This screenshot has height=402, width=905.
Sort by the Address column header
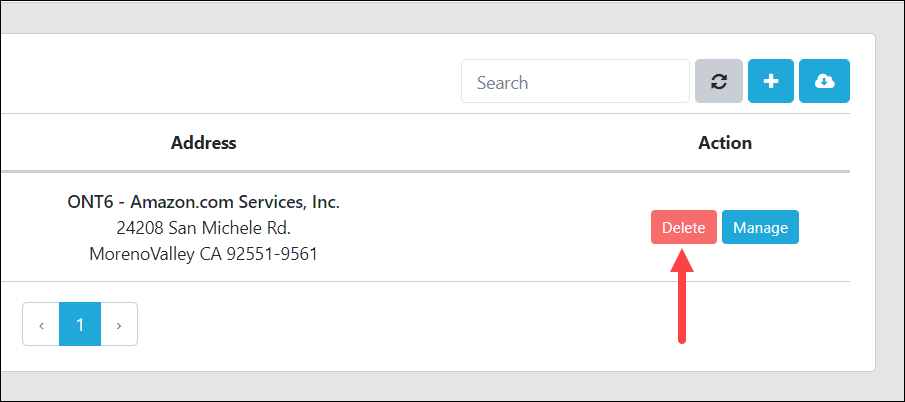(x=204, y=142)
